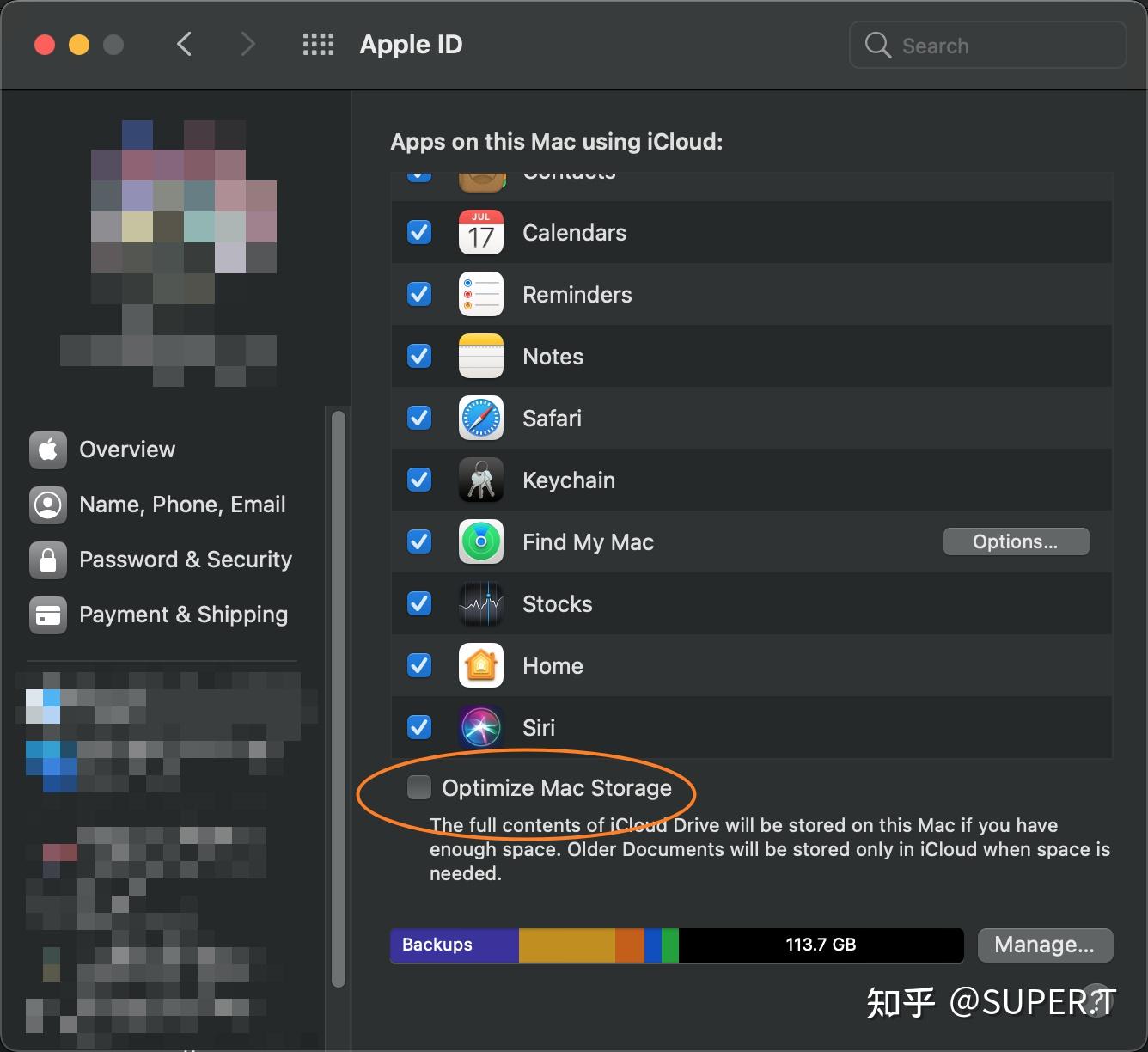Click the Manage storage button
The height and width of the screenshot is (1052, 1148).
[x=1045, y=945]
